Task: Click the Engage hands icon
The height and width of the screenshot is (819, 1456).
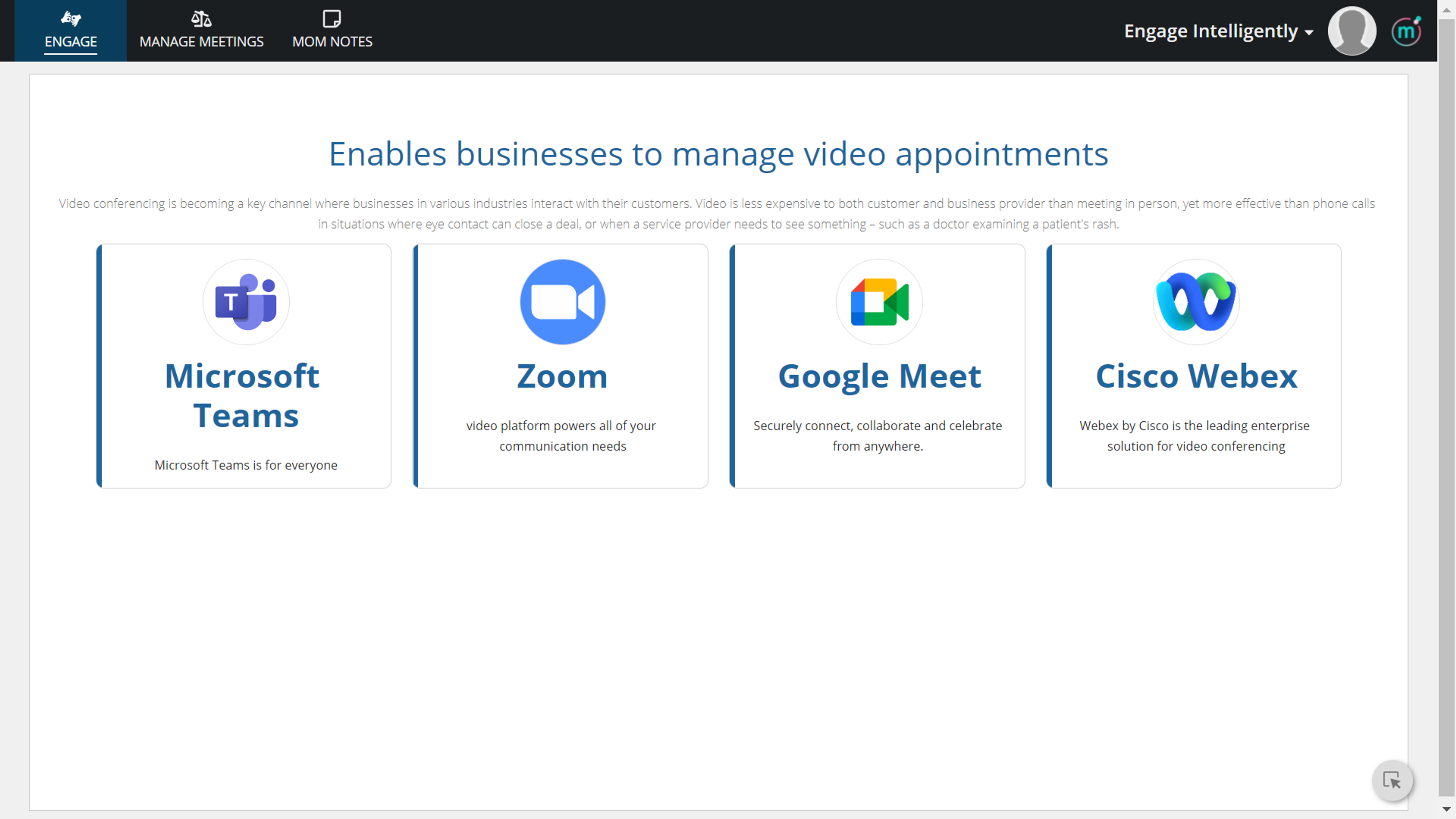Action: [71, 19]
